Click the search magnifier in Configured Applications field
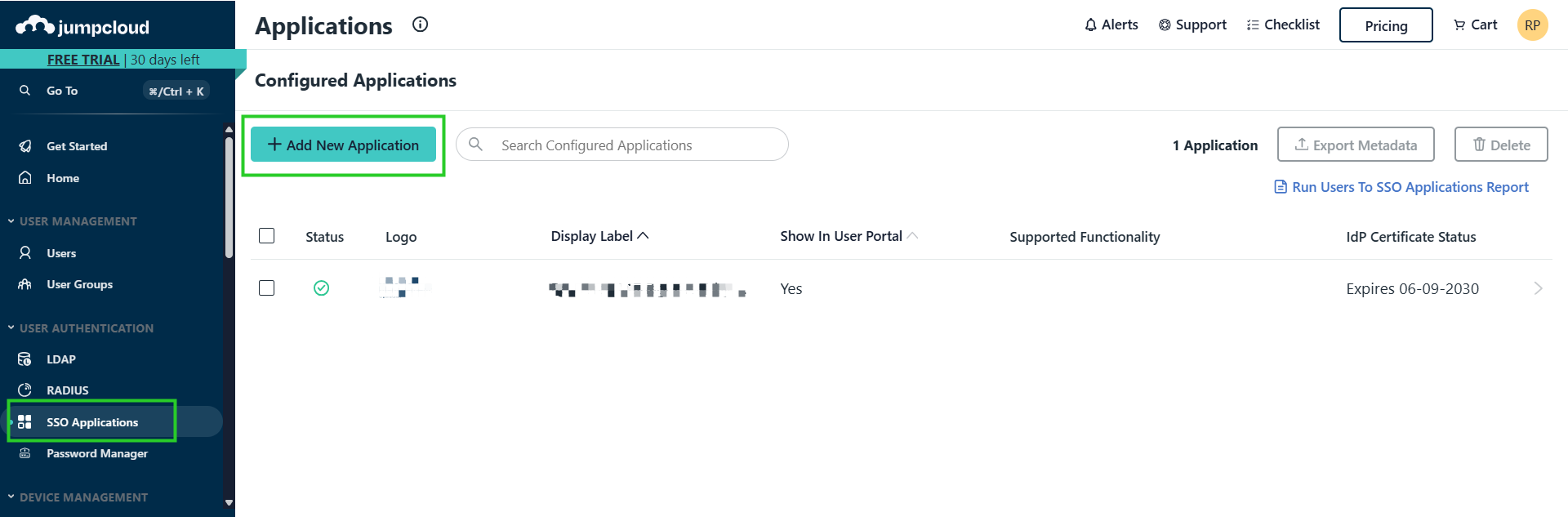 click(x=475, y=144)
